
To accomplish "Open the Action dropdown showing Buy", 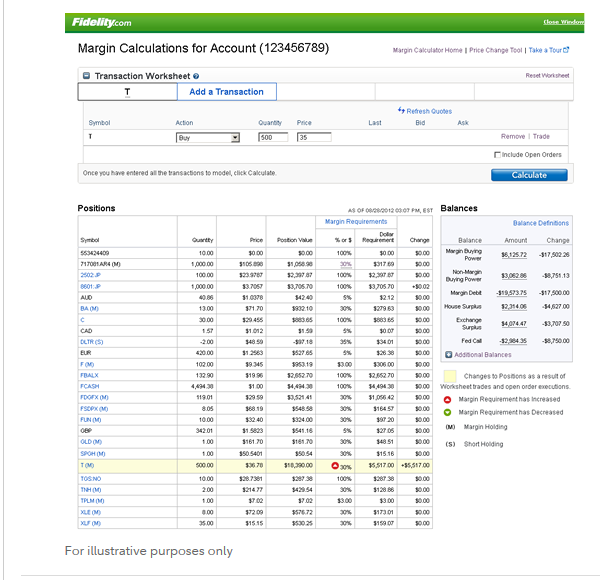I will (x=208, y=137).
